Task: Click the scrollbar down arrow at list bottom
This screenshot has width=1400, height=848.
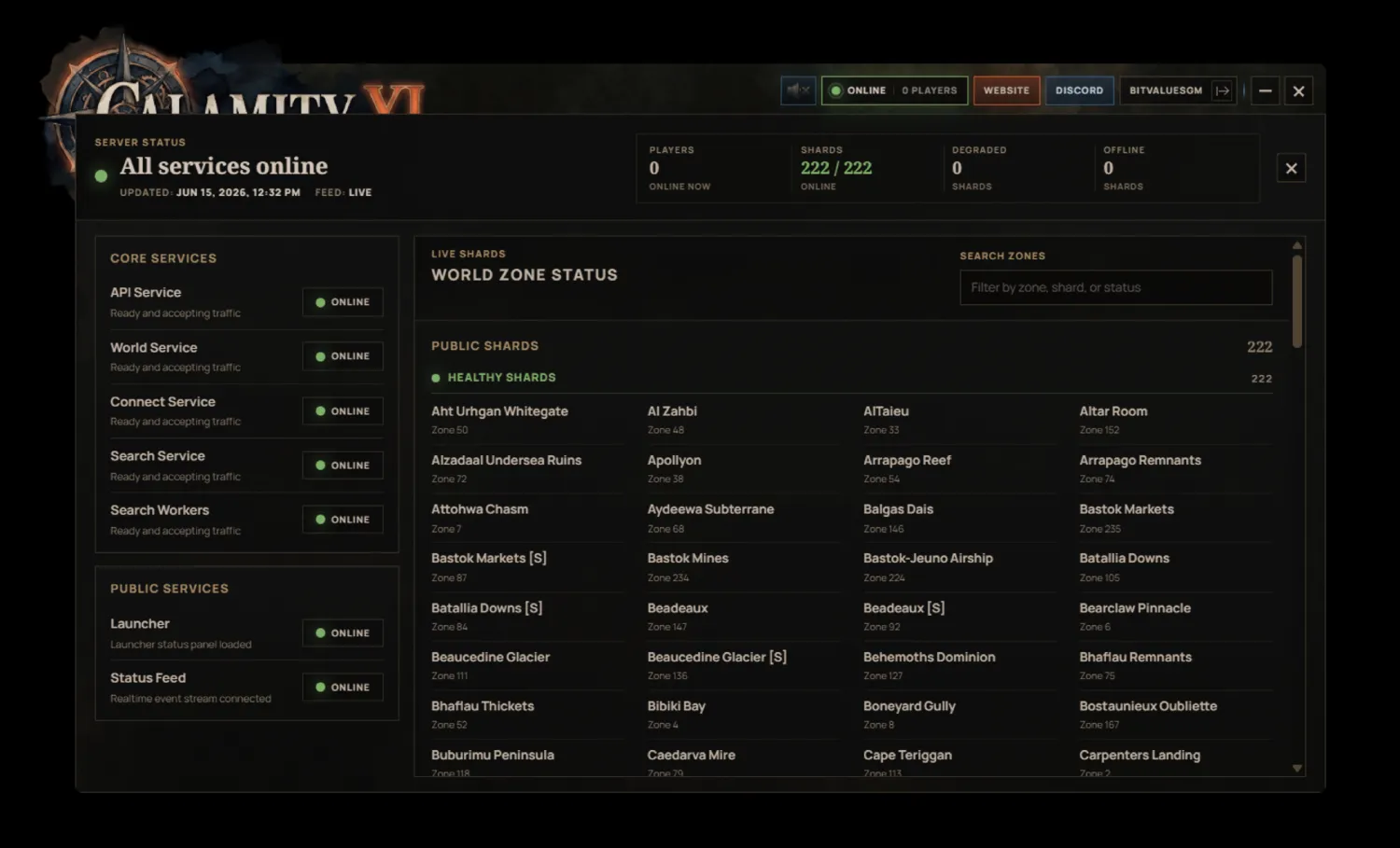Action: click(1297, 769)
